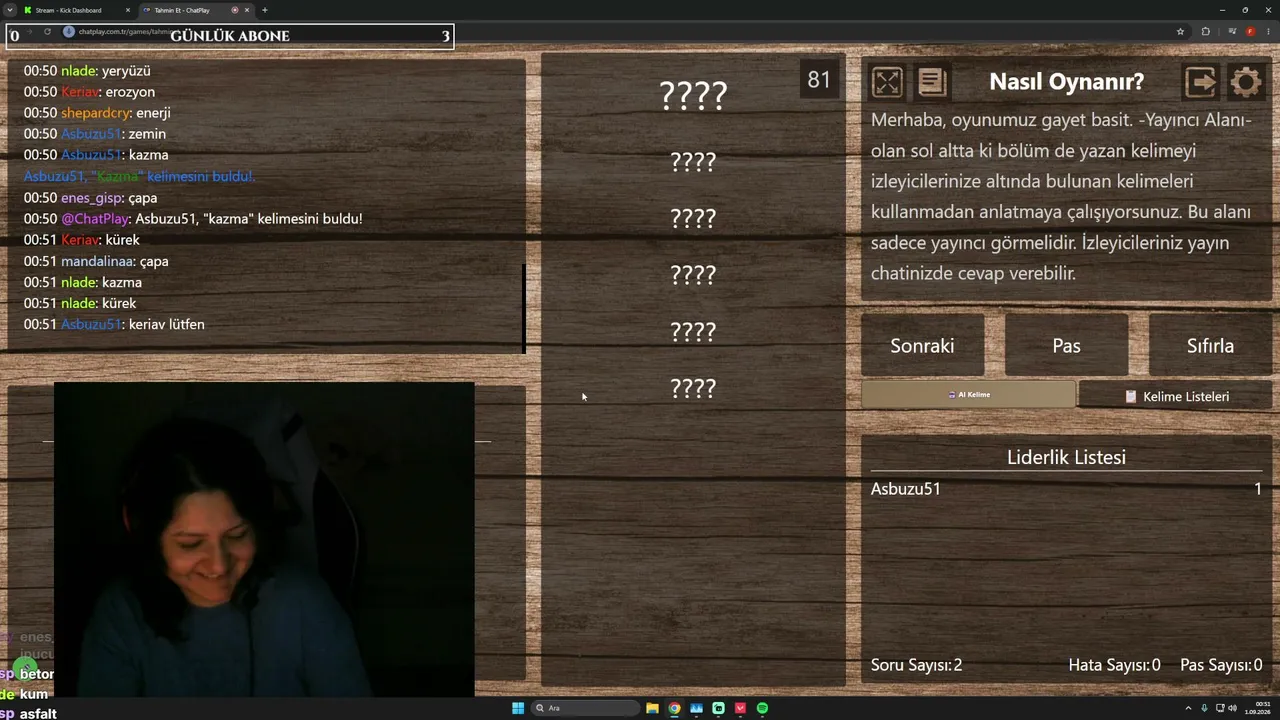The image size is (1280, 720).
Task: Click Keriav's "erozyon" chat message
Action: tap(89, 92)
